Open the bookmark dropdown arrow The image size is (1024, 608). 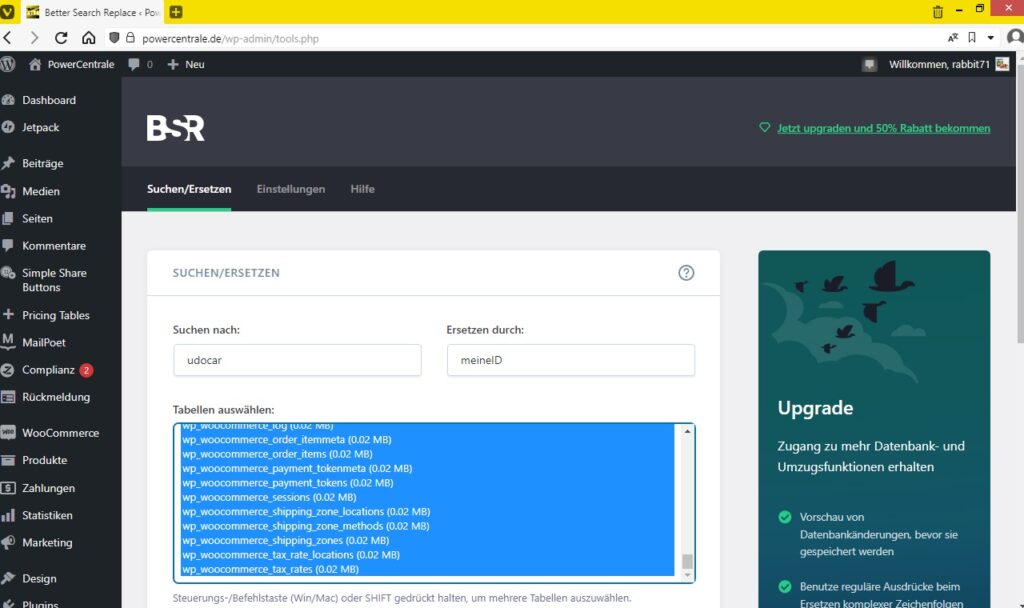tap(991, 38)
